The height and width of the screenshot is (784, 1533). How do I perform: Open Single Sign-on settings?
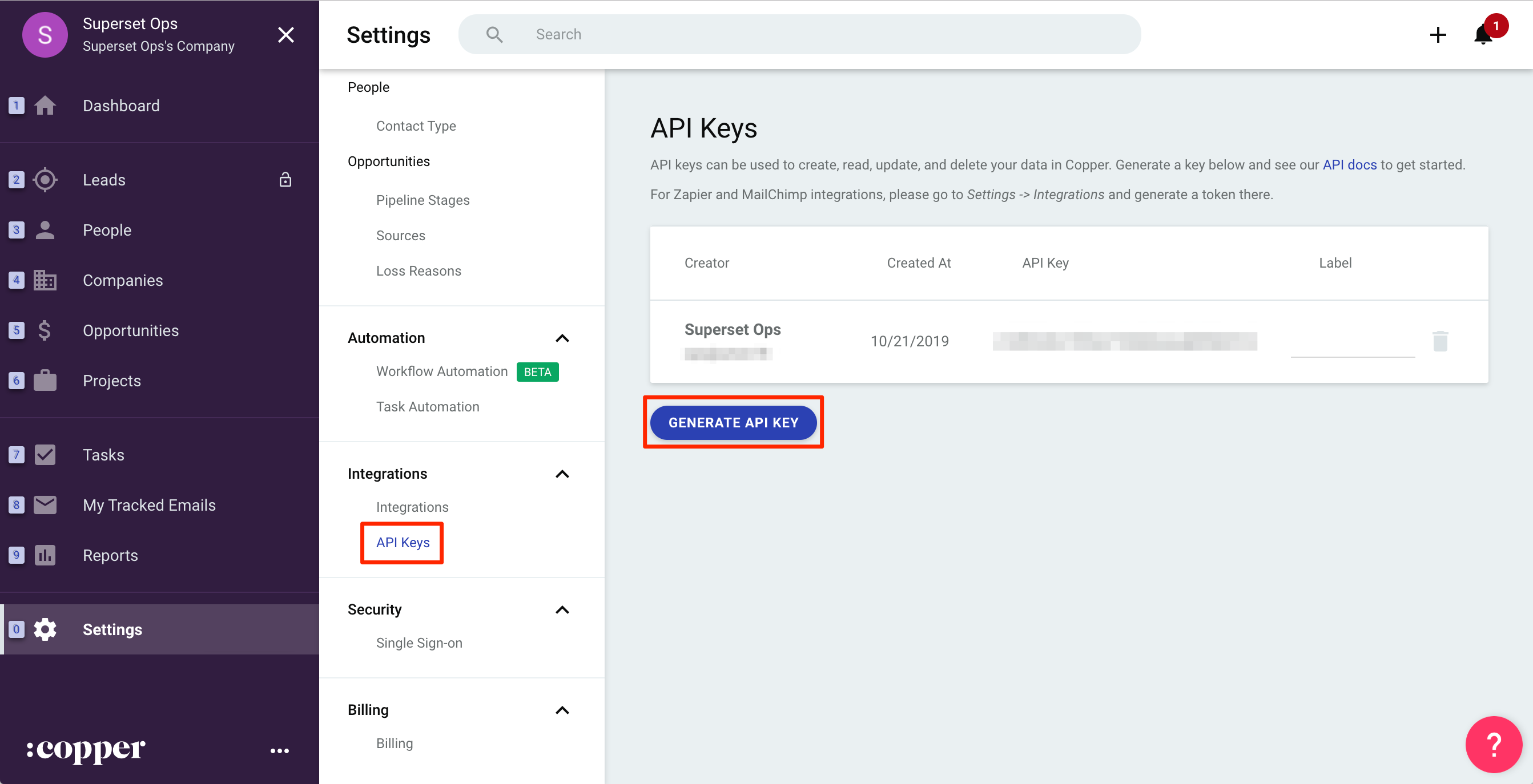(419, 643)
